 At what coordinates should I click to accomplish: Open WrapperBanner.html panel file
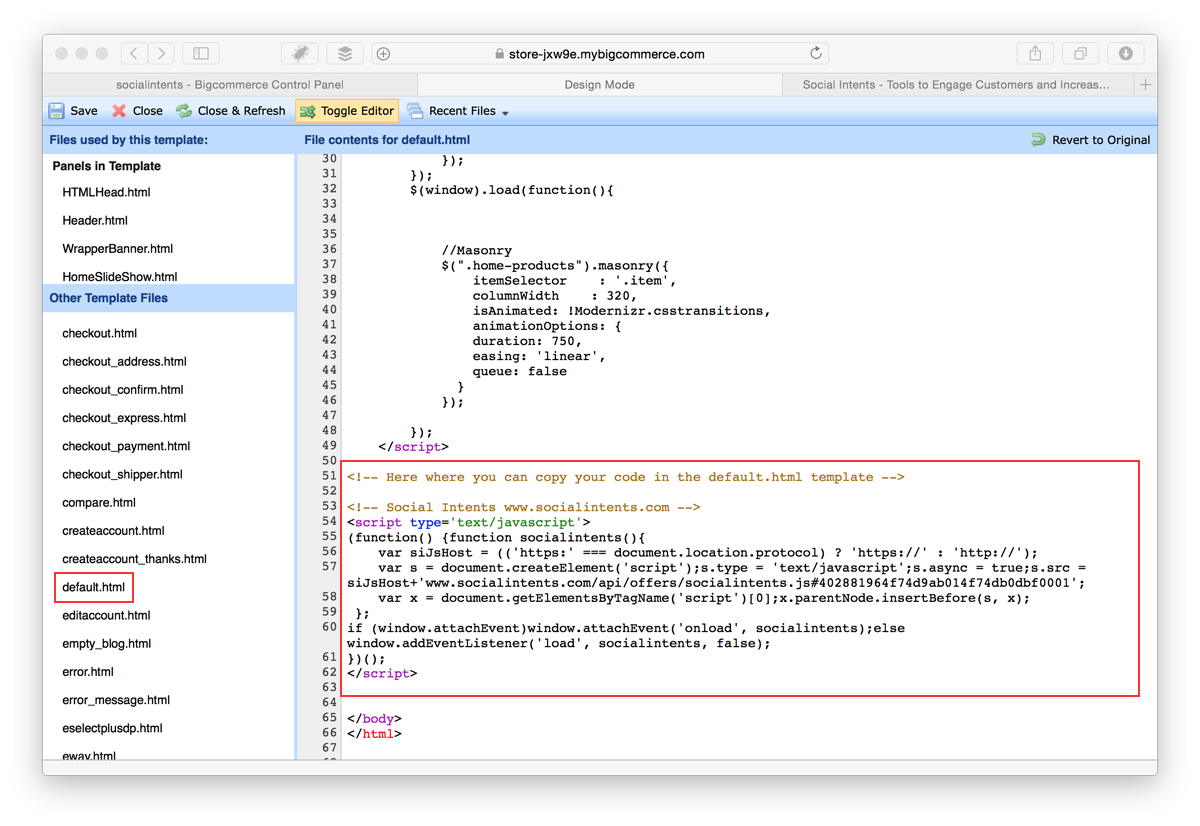pyautogui.click(x=117, y=248)
